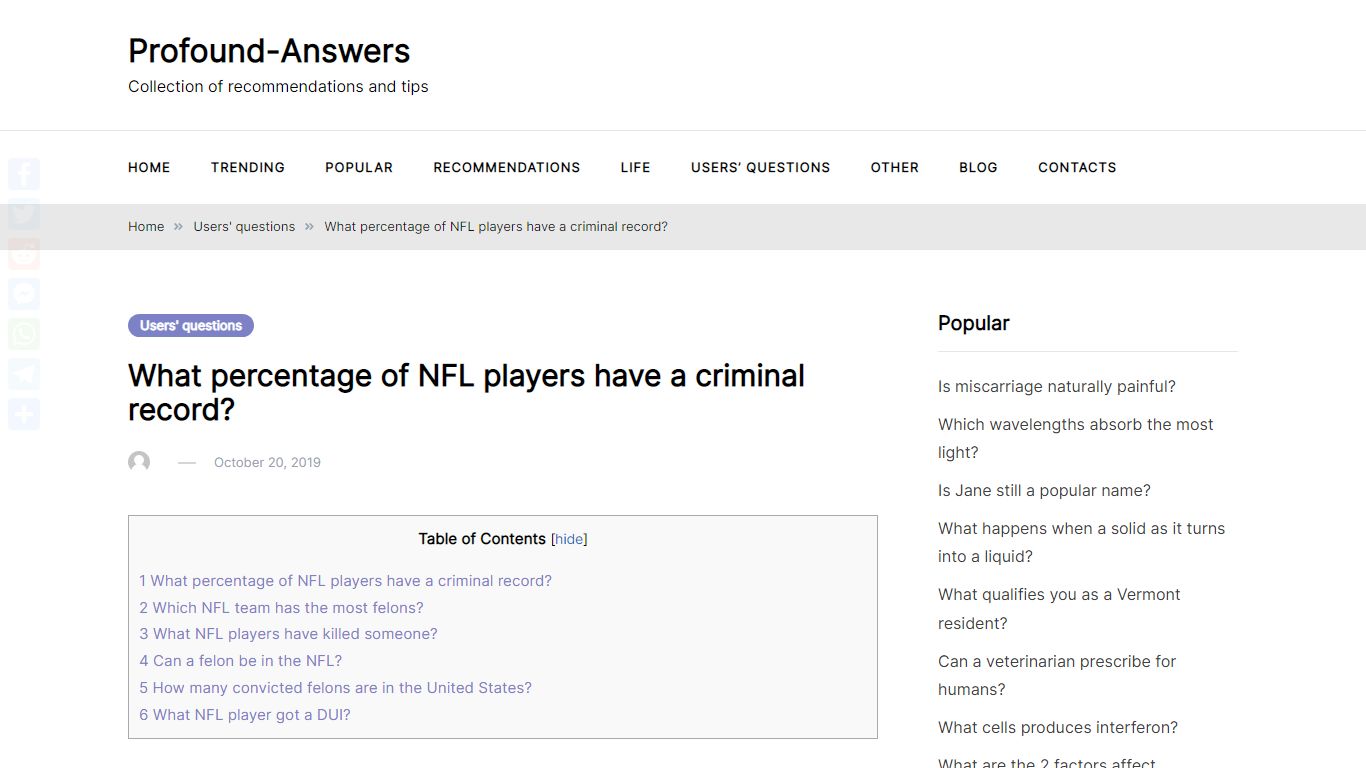Hide the Table of Contents
Viewport: 1366px width, 768px height.
(569, 539)
